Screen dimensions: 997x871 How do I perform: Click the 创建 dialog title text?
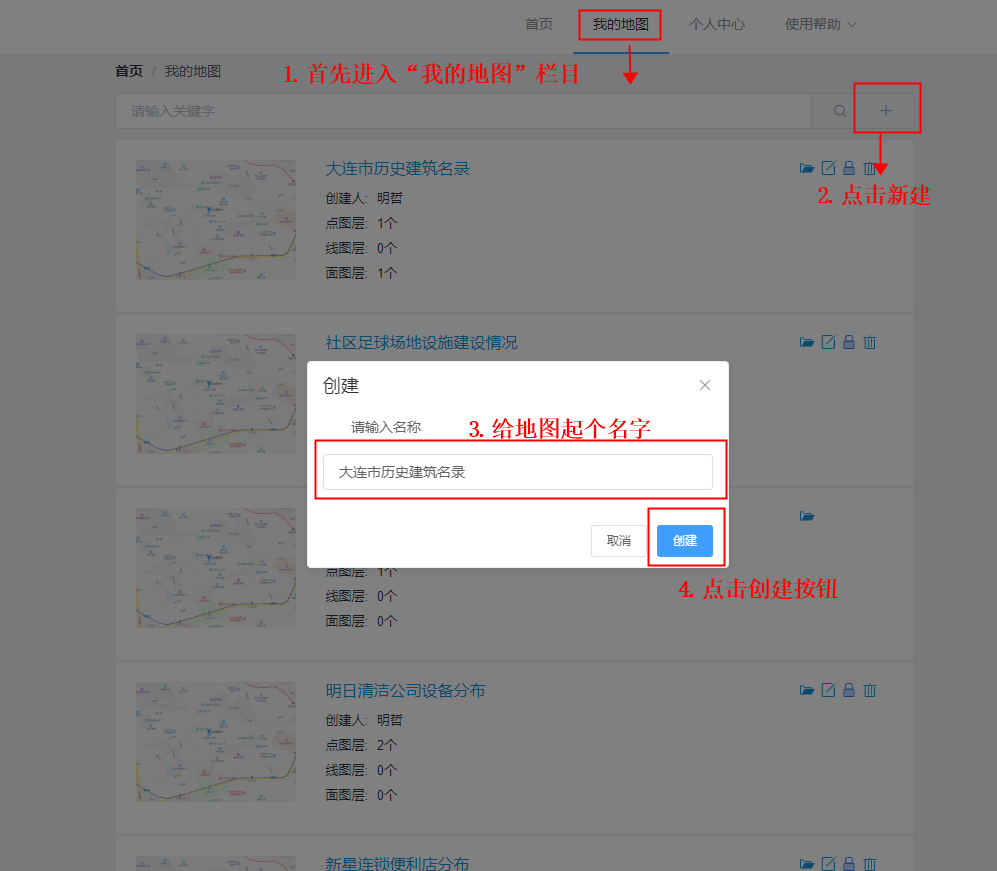pyautogui.click(x=341, y=386)
